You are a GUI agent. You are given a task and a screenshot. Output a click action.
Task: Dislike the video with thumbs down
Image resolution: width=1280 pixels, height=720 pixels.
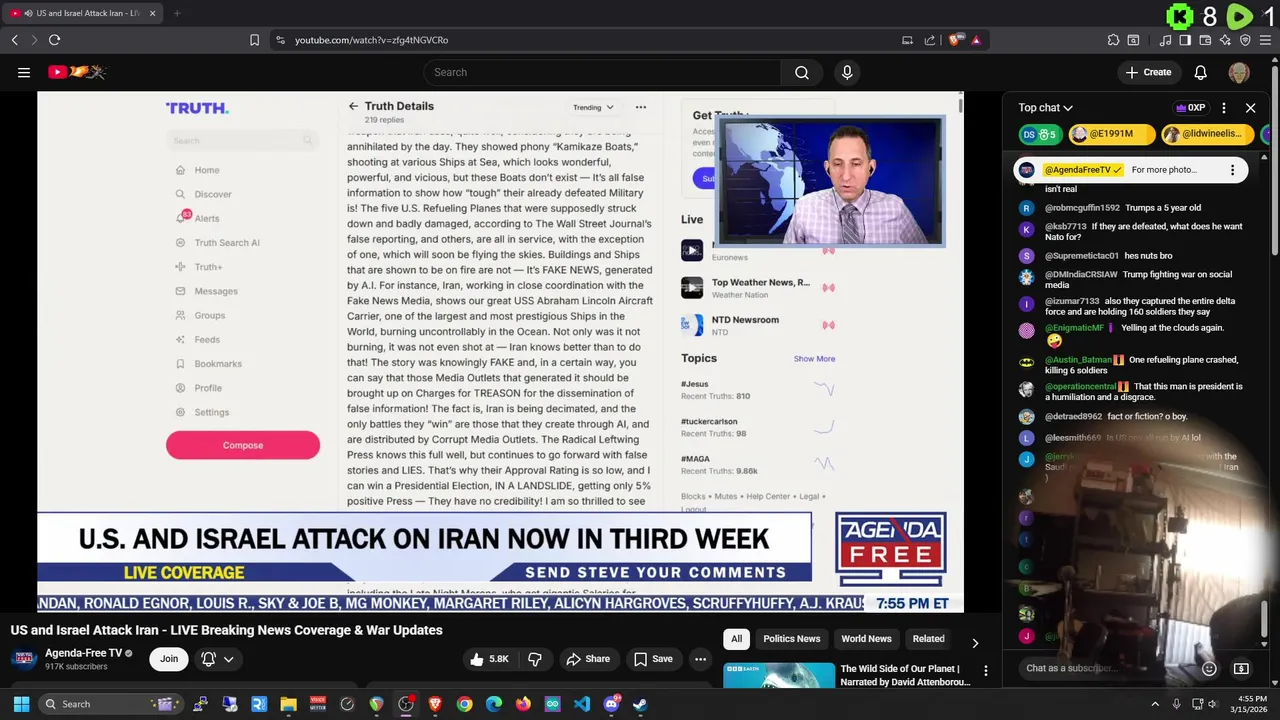click(535, 658)
